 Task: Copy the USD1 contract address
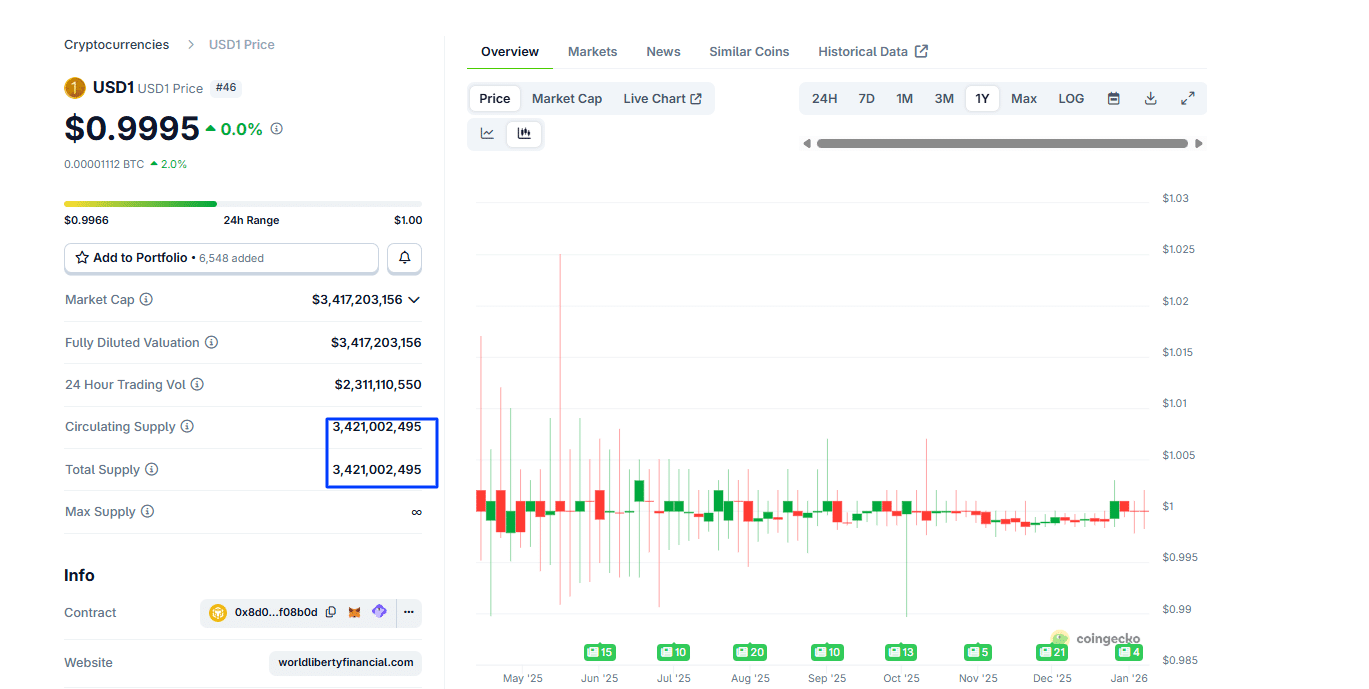click(330, 611)
